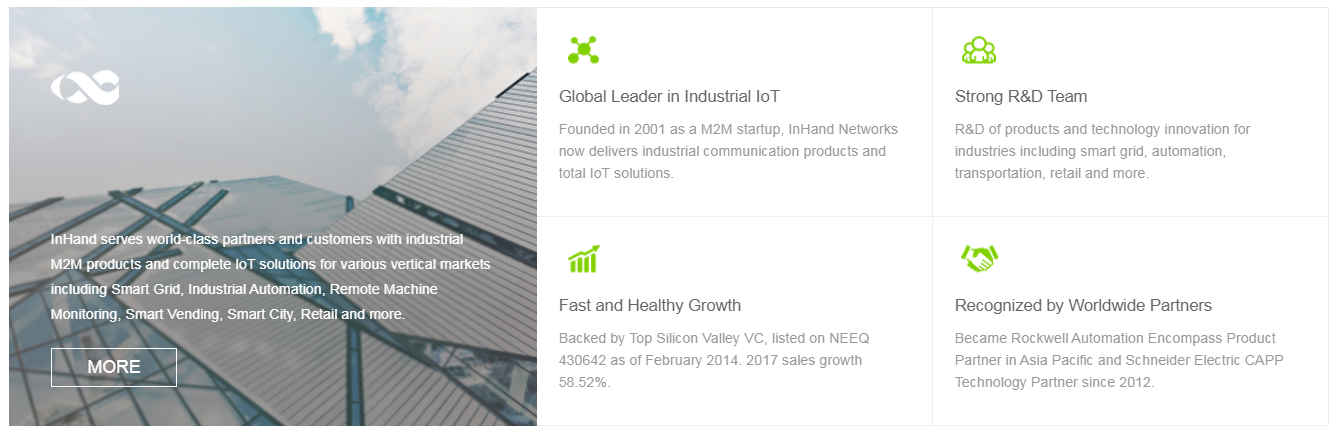Click the 'Monitoring, Smart Vending, Smart City' line

[x=227, y=314]
